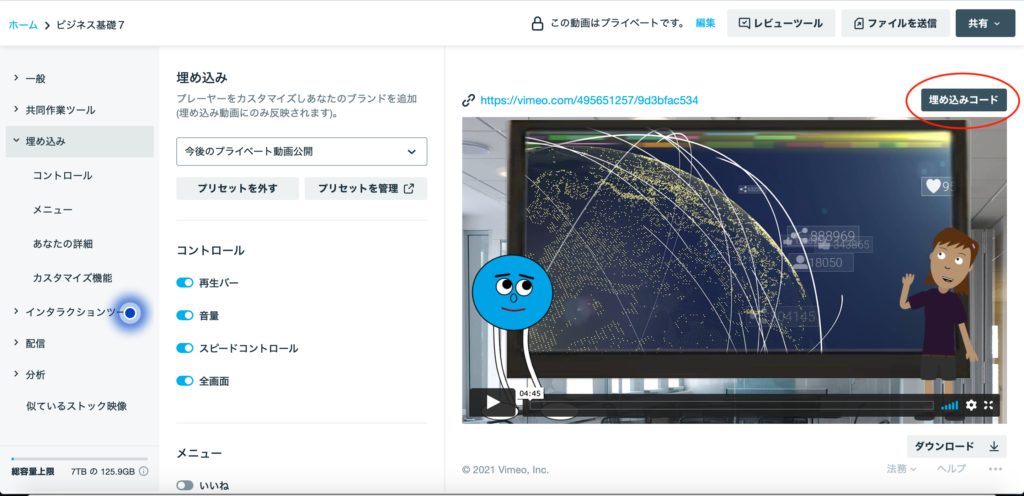1024x496 pixels.
Task: Open the three-dots more options icon
Action: pos(994,469)
